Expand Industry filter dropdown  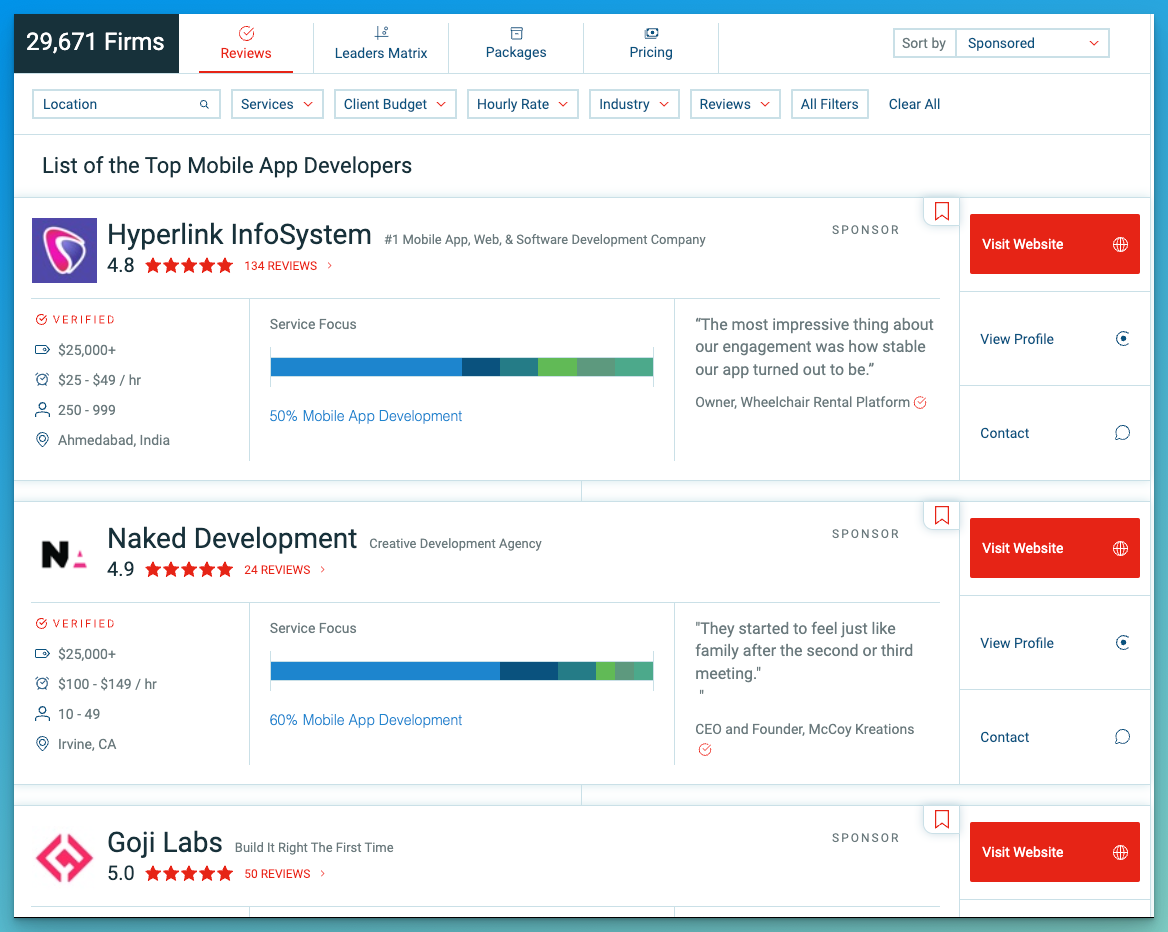pos(634,104)
